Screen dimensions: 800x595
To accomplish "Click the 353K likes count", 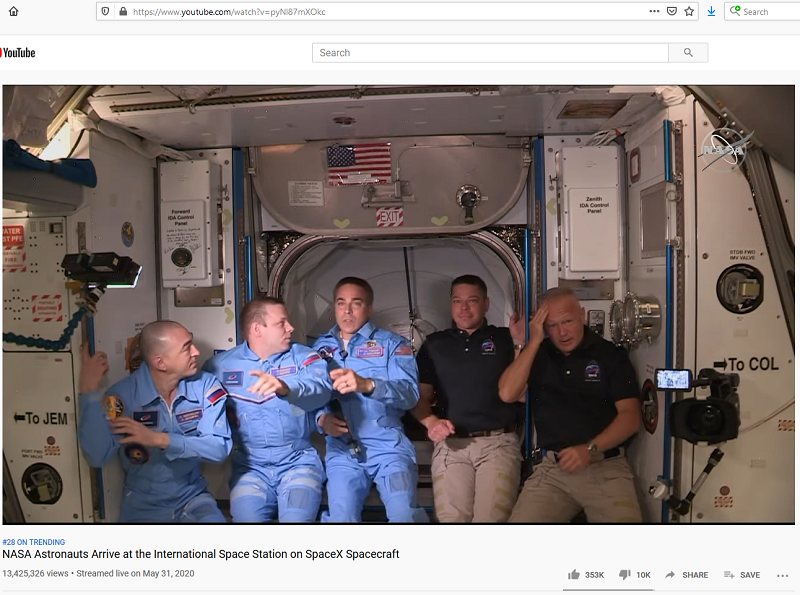I will pos(594,575).
